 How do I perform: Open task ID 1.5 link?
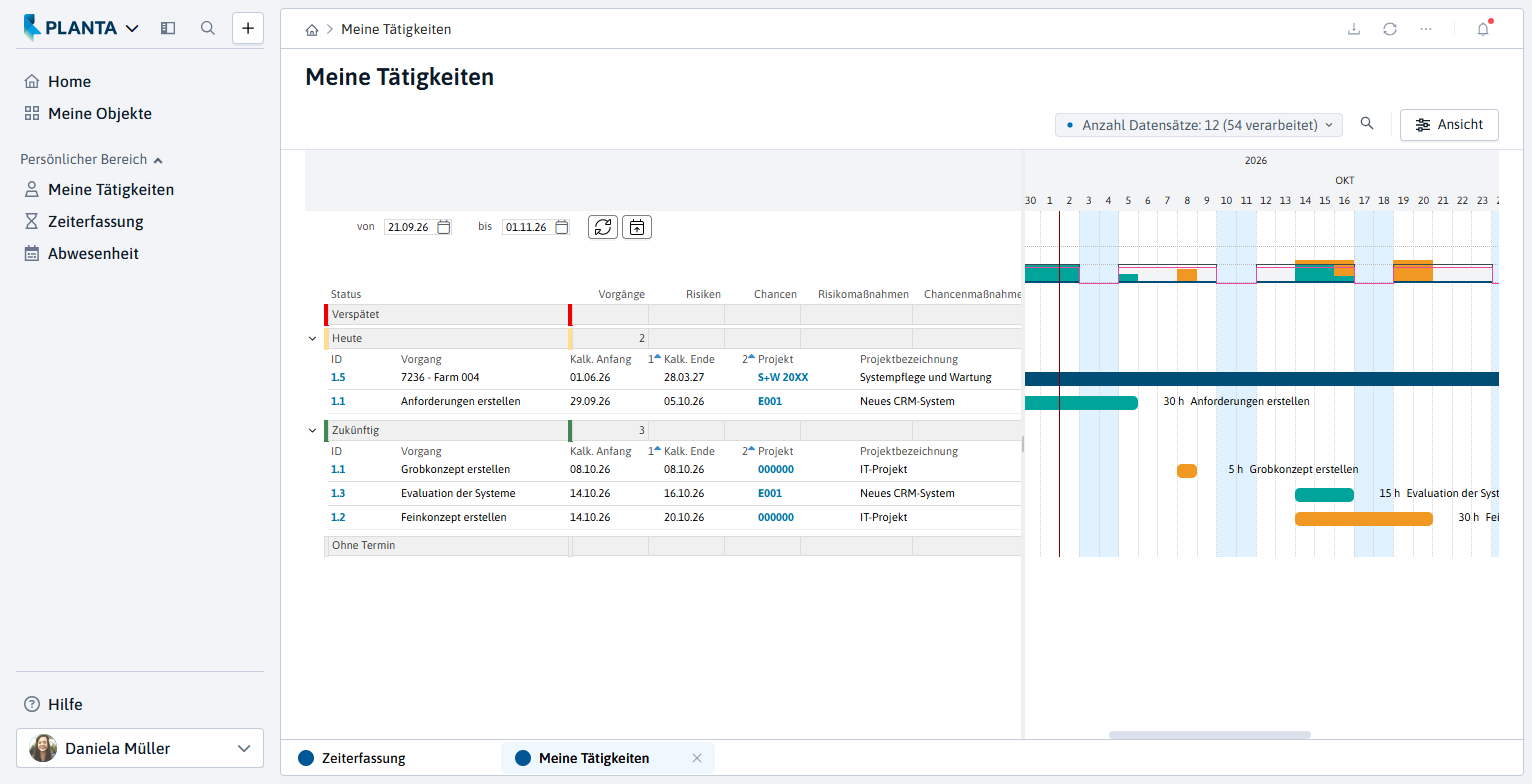pos(338,378)
